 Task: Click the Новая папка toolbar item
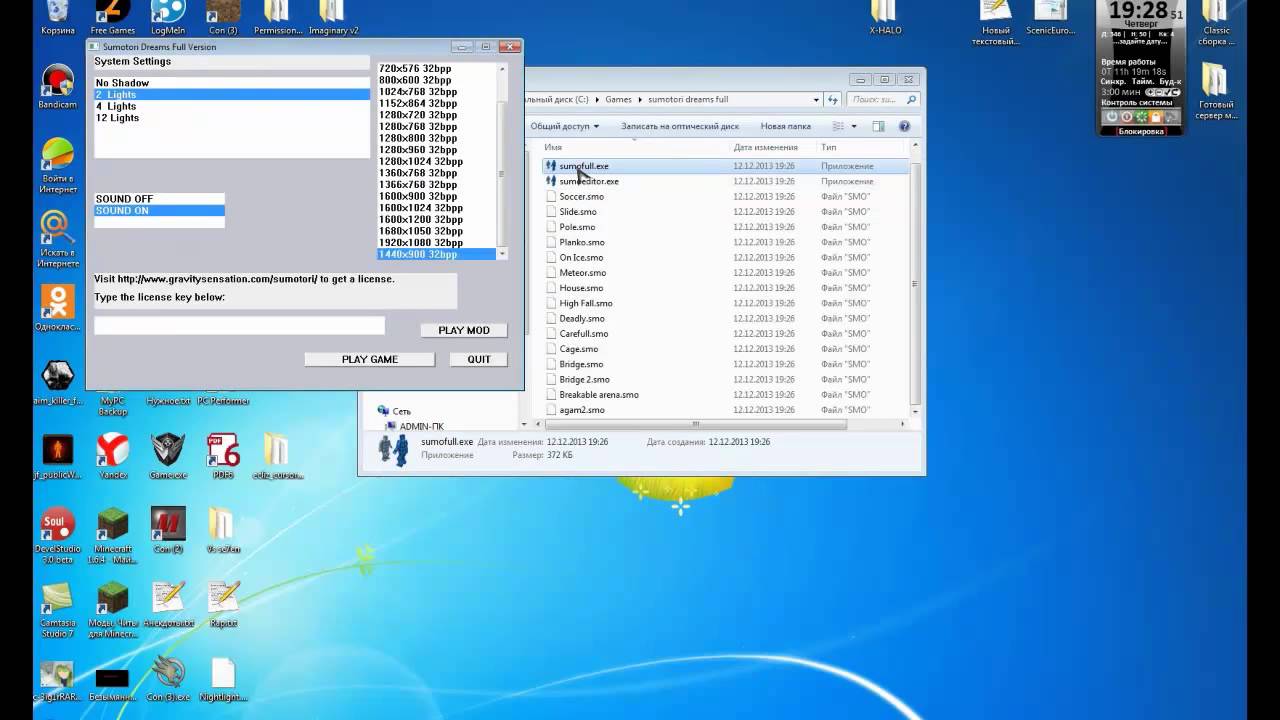[x=785, y=126]
